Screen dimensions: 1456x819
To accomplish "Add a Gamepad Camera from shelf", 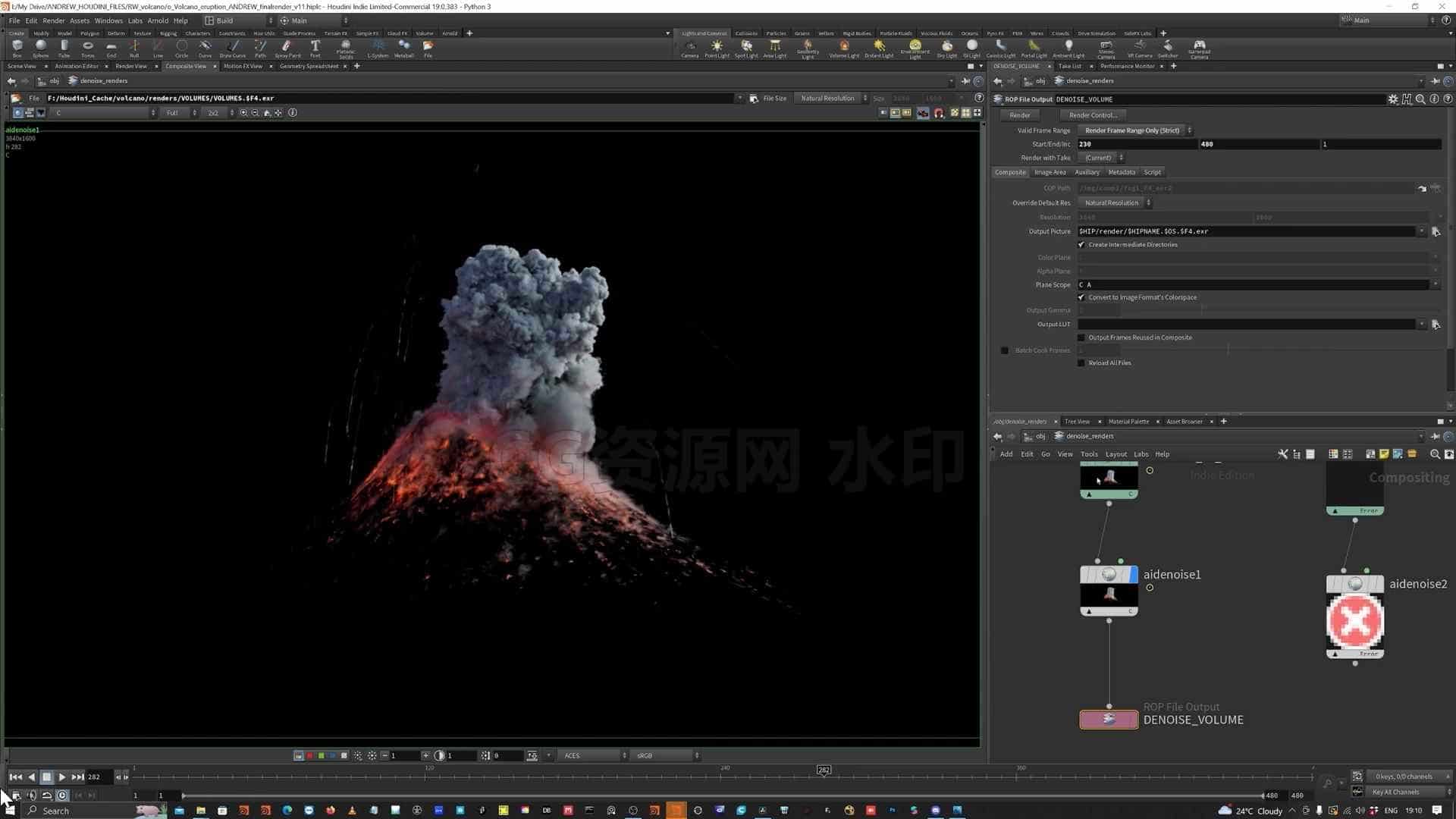I will point(1199,49).
